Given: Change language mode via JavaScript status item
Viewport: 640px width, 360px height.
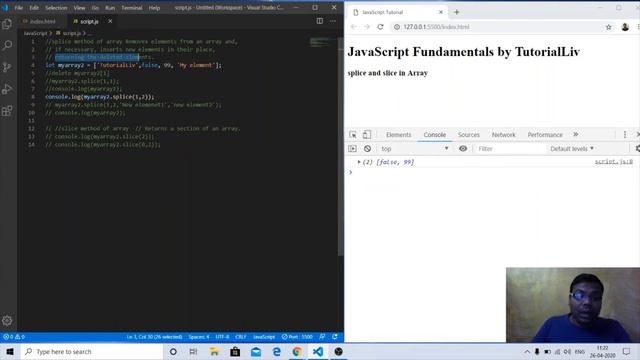Looking at the screenshot, I should pos(264,337).
